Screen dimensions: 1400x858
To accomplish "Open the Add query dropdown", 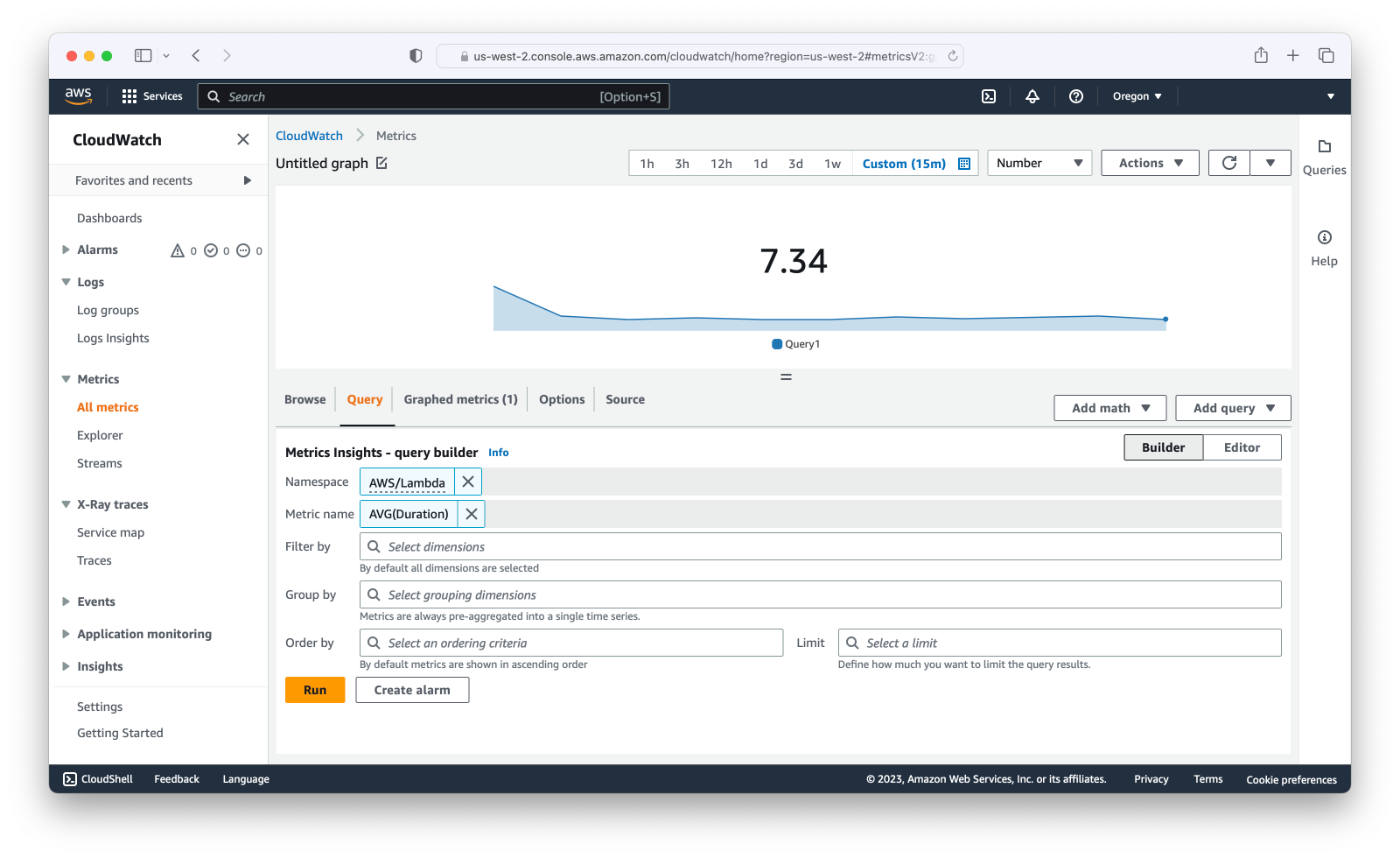I will point(1233,408).
